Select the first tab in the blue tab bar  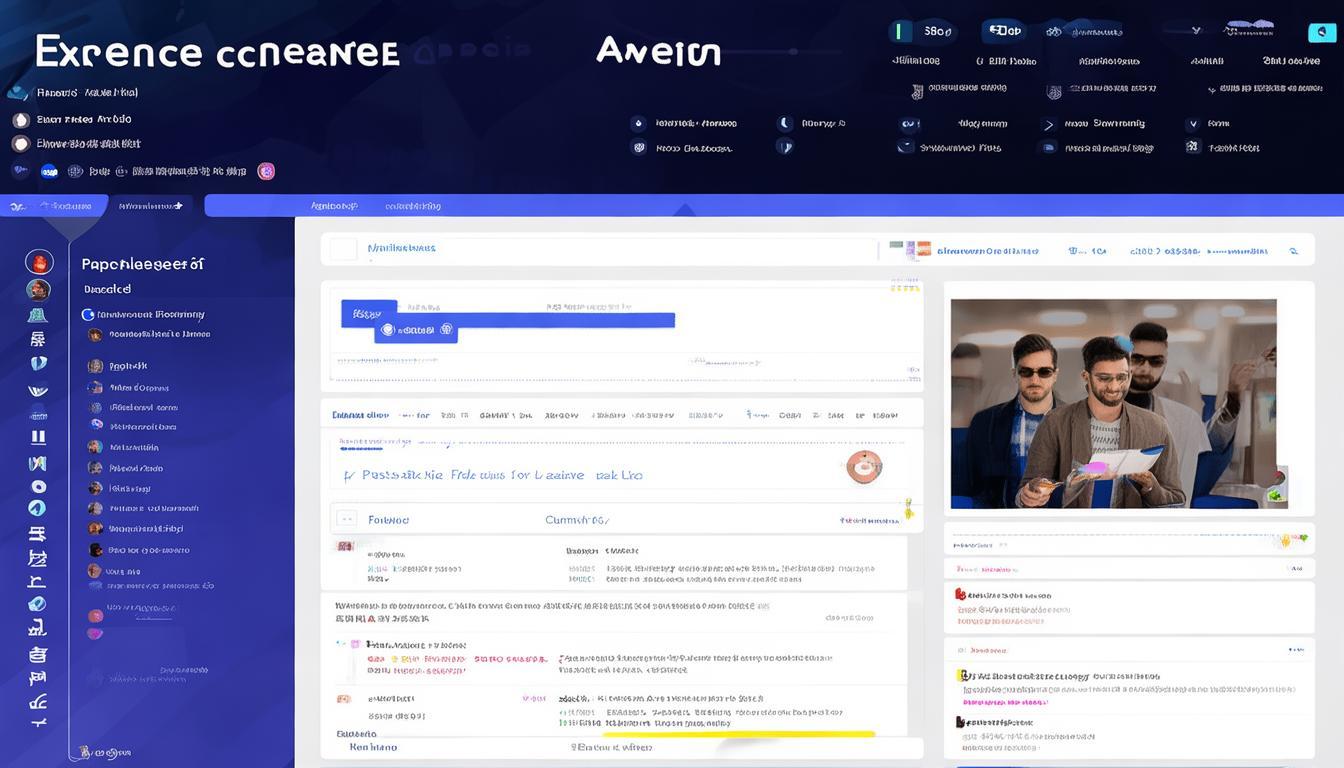pos(60,206)
